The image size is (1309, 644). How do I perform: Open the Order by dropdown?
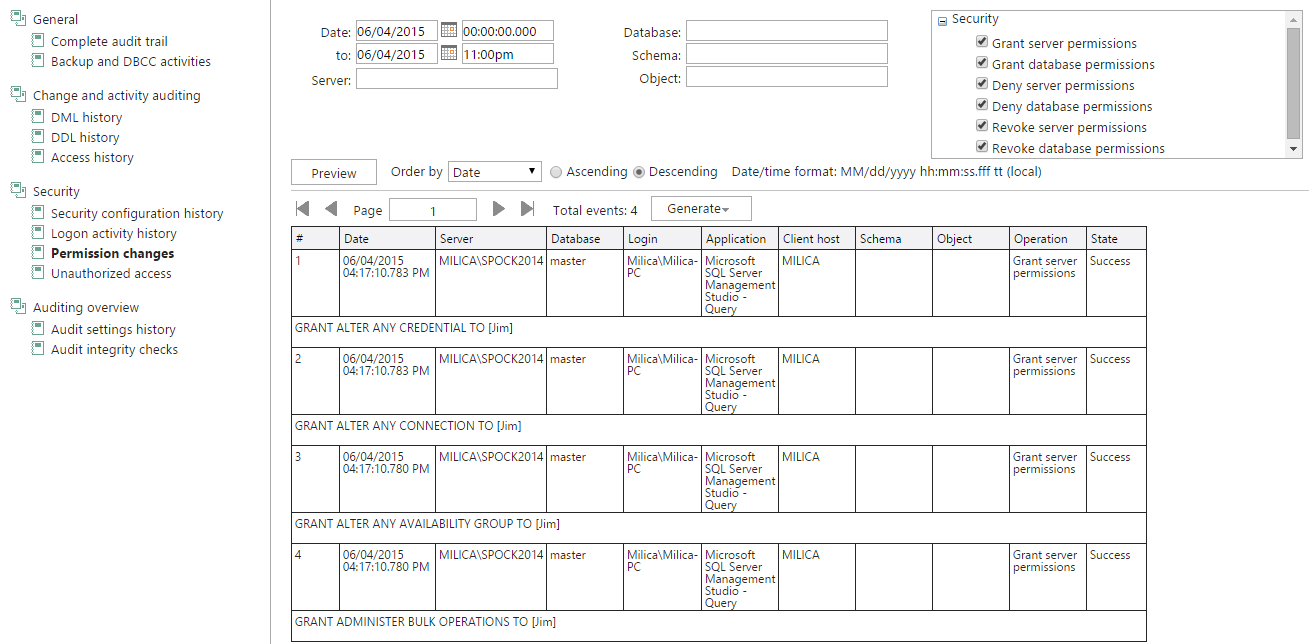pyautogui.click(x=495, y=172)
